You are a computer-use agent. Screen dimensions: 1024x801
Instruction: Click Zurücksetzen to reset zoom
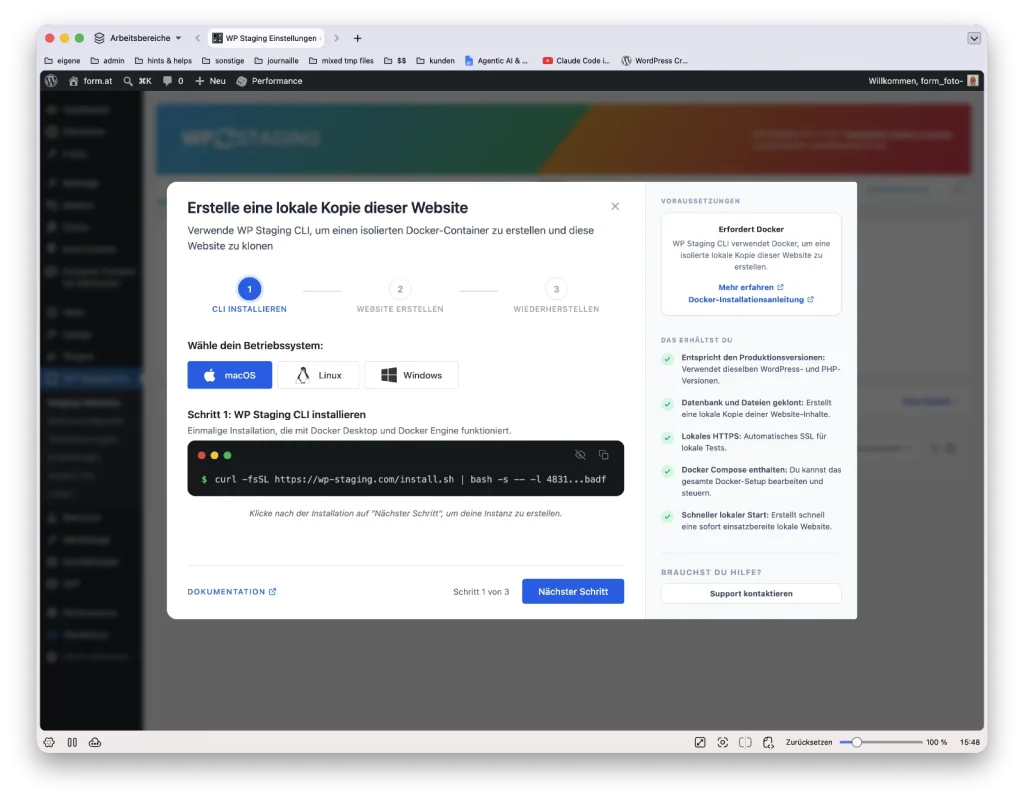click(808, 742)
